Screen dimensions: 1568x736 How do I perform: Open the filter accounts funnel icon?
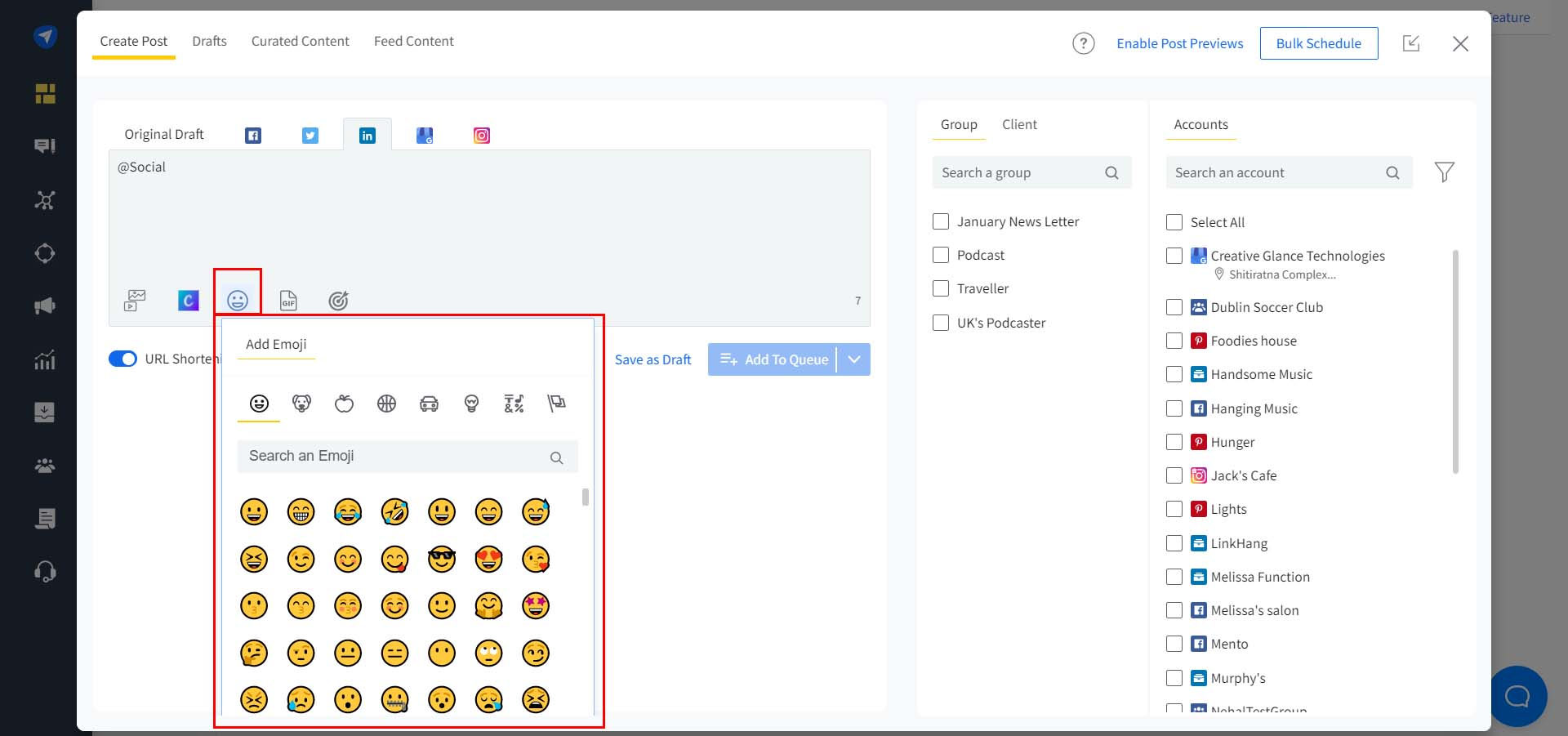pos(1444,172)
